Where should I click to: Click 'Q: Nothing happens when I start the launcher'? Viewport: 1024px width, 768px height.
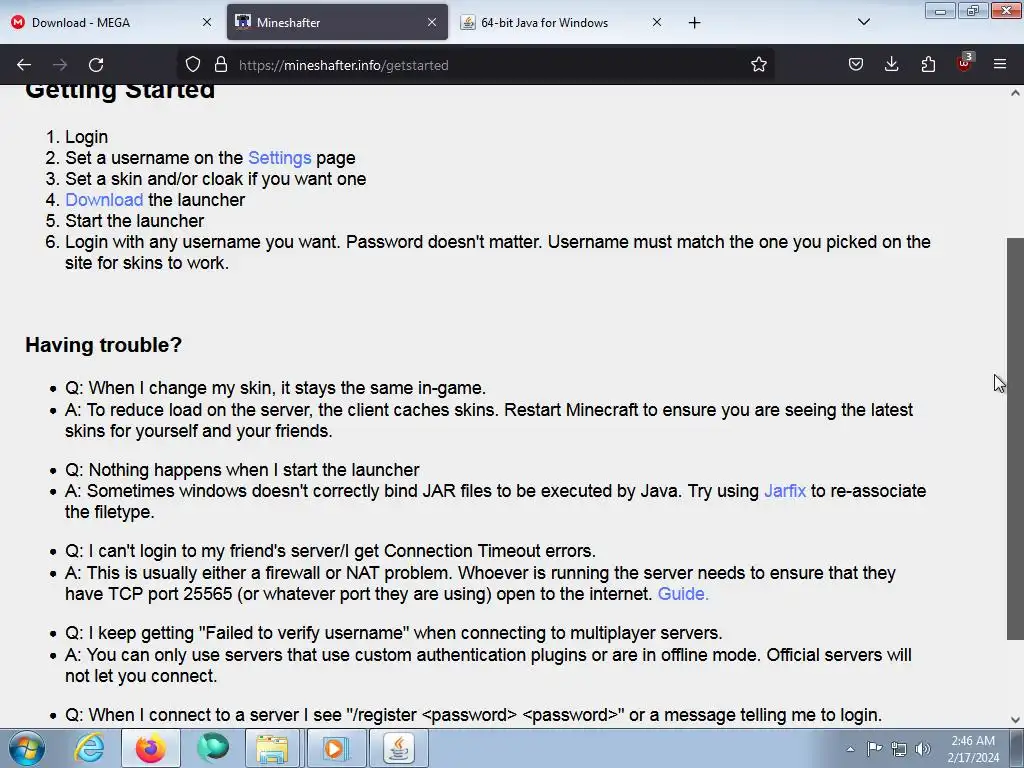tap(242, 470)
